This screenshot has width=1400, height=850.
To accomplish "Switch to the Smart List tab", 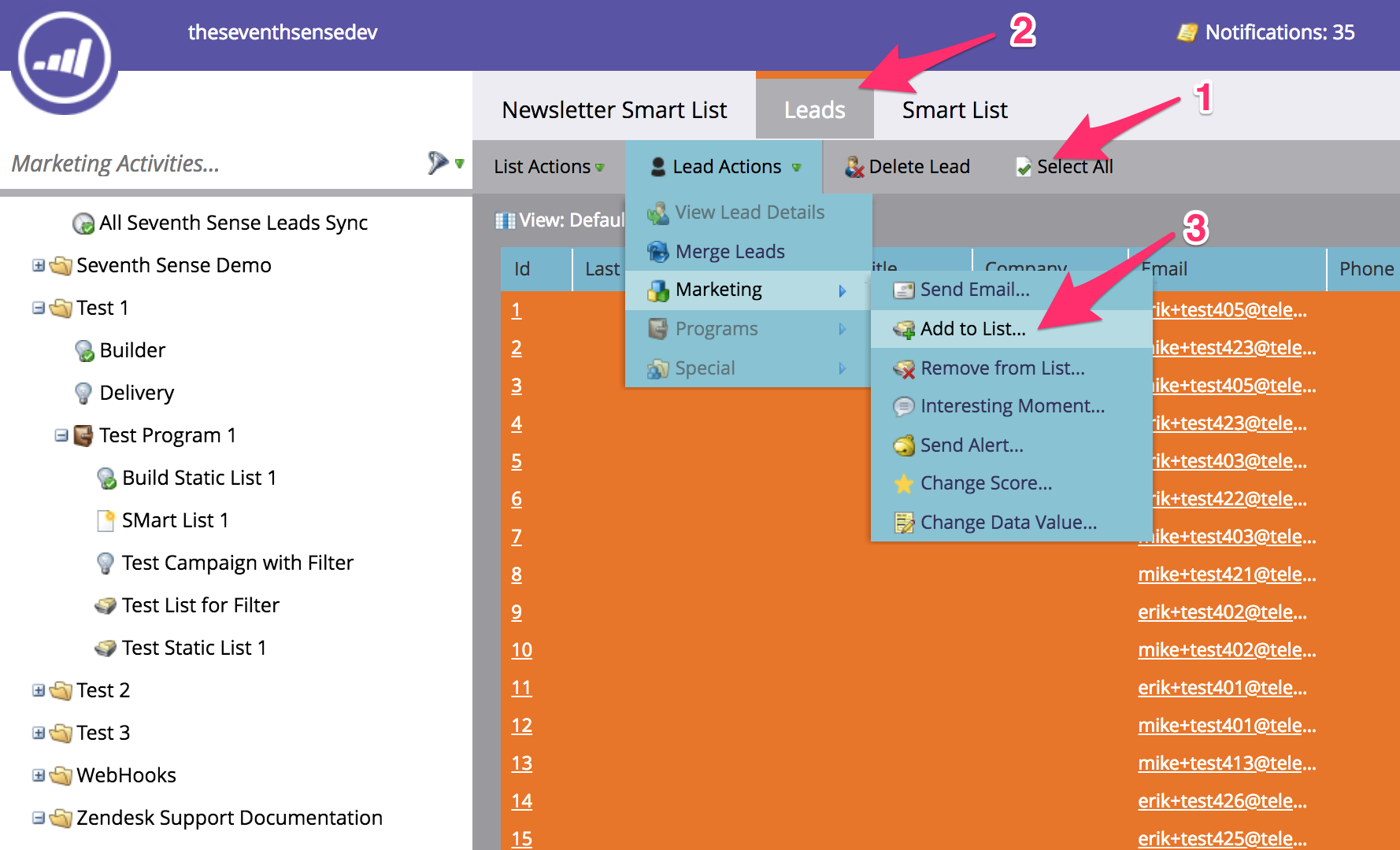I will (954, 109).
